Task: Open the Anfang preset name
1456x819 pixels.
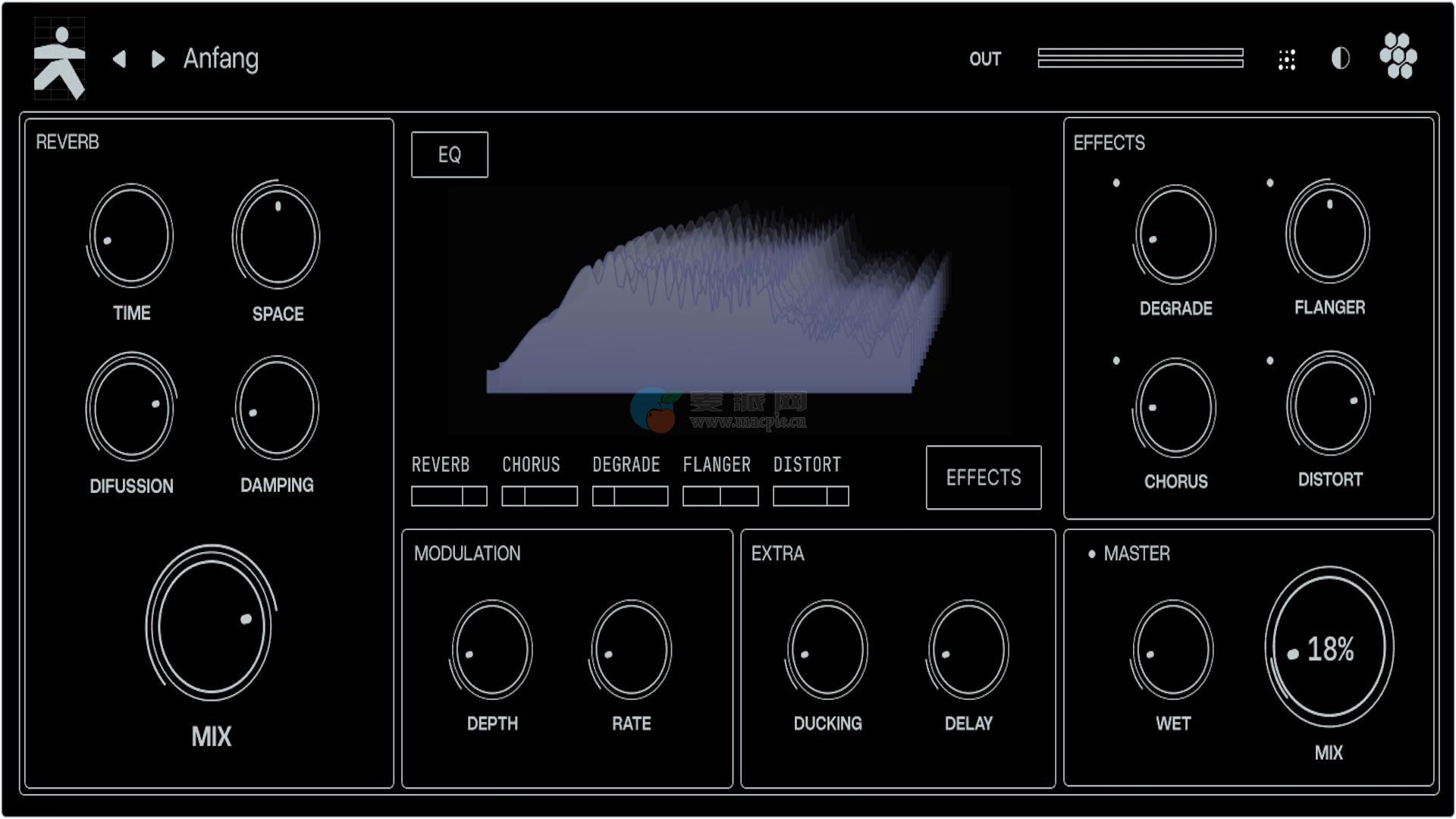Action: [x=221, y=58]
